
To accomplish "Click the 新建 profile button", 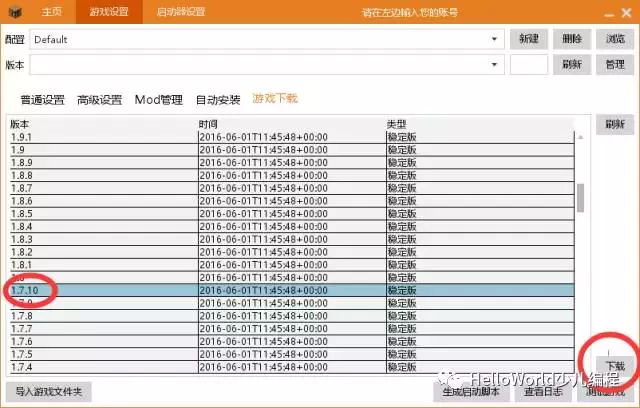I will (x=529, y=39).
